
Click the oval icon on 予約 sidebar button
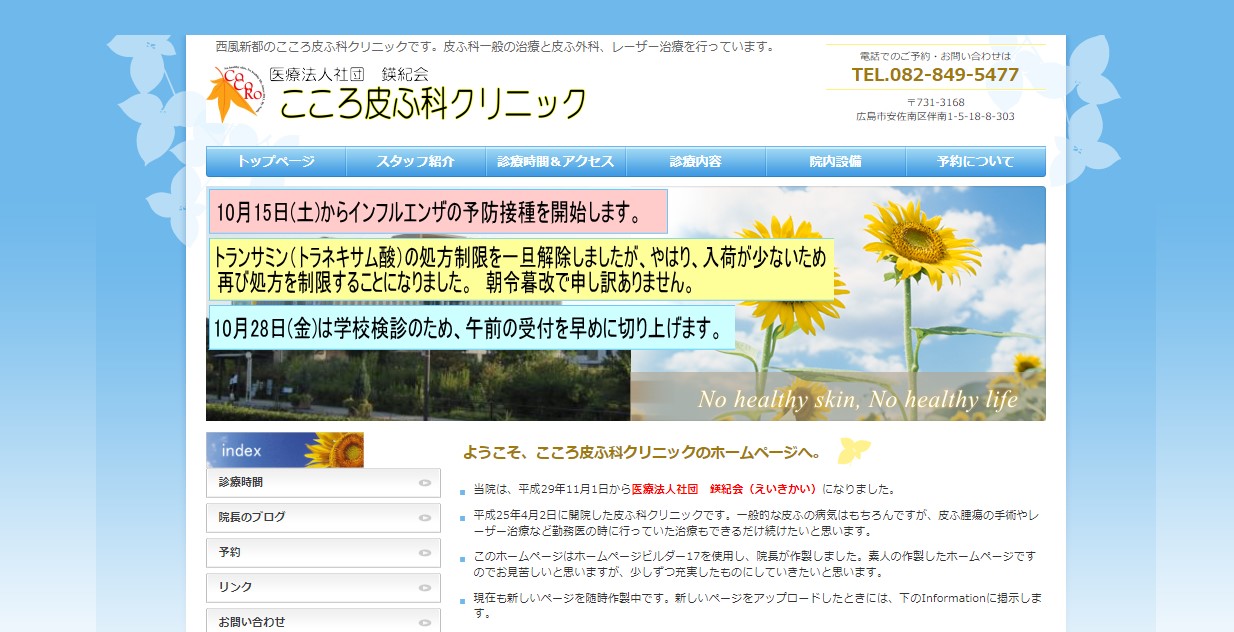point(425,553)
